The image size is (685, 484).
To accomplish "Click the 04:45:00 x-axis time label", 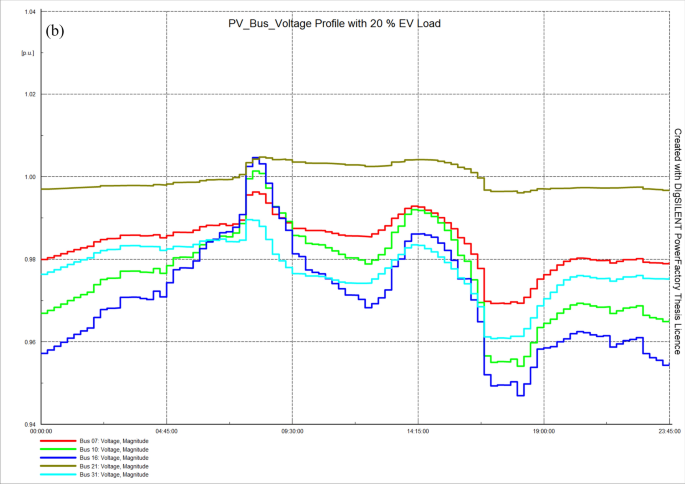I will [166, 432].
